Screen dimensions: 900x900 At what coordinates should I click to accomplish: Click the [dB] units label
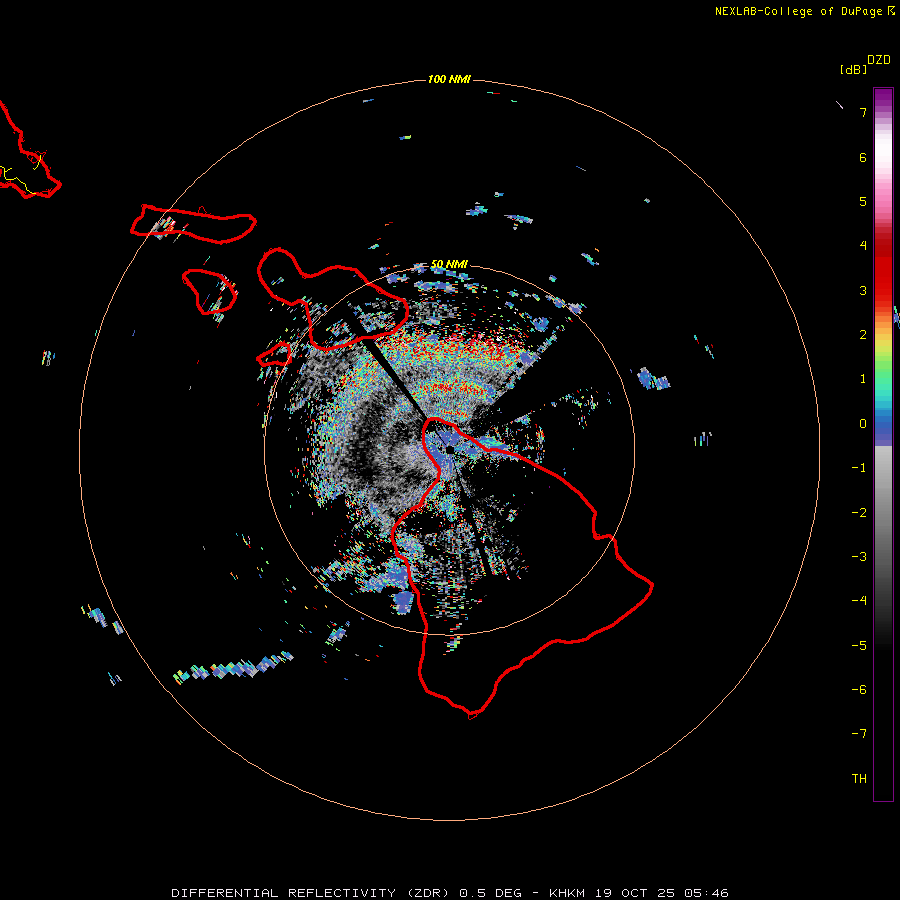point(854,69)
